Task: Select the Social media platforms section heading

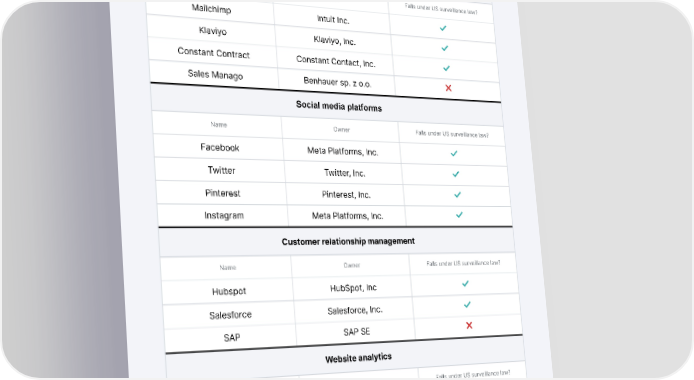Action: point(339,106)
